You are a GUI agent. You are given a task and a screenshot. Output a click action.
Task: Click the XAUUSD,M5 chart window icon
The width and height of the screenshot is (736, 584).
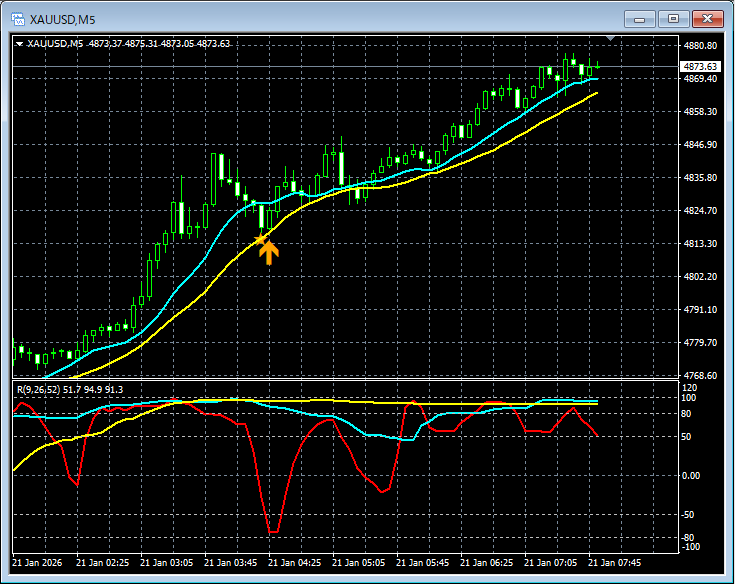pos(18,19)
